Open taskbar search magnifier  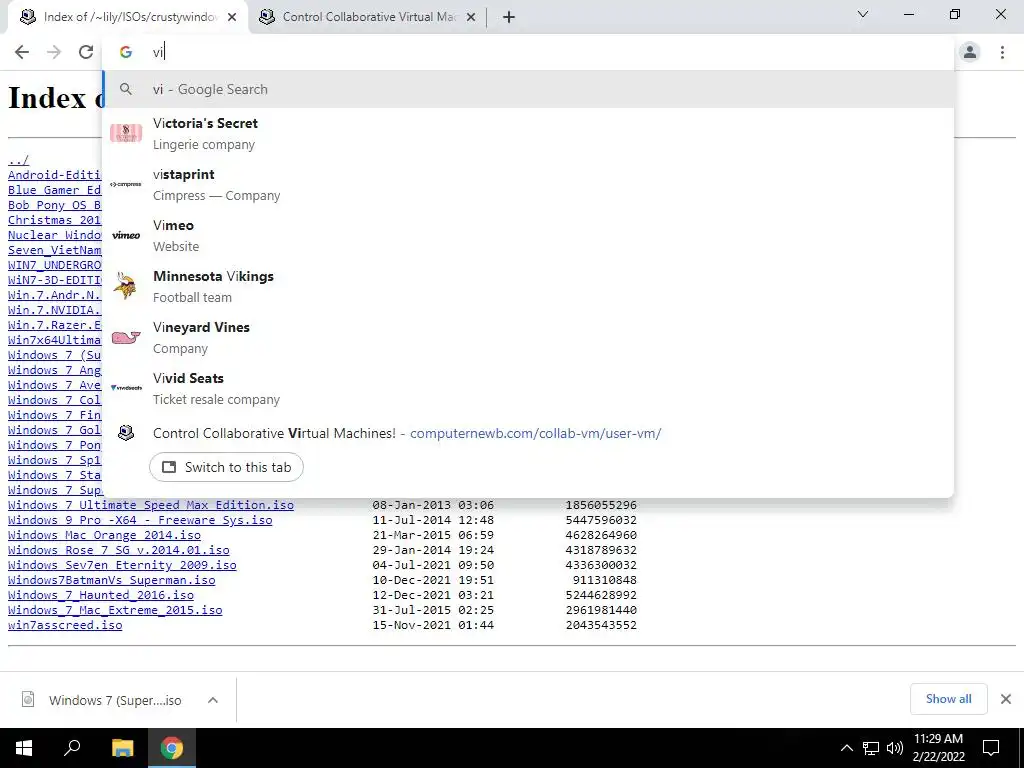pos(72,748)
